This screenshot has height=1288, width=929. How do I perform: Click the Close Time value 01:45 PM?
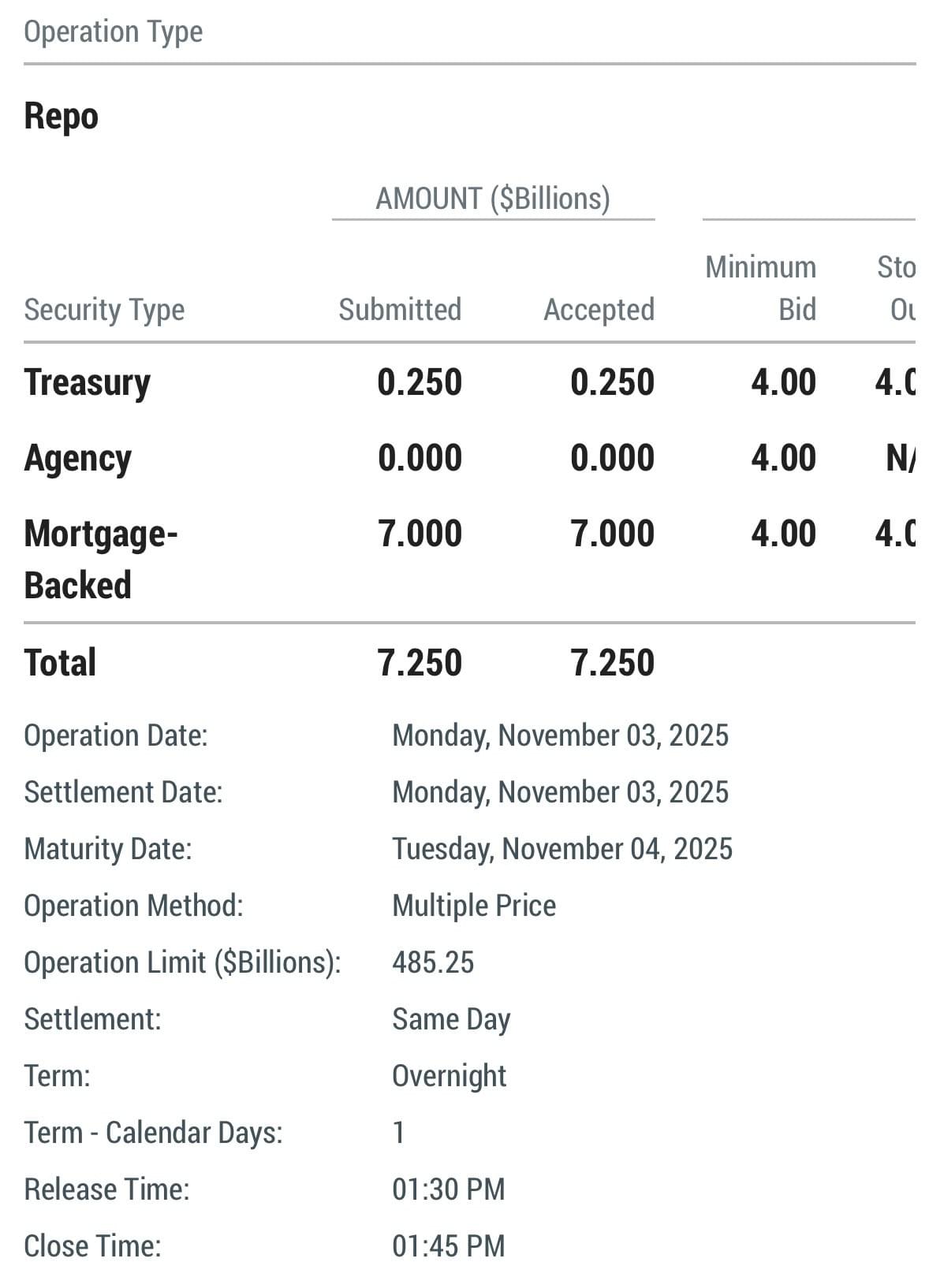pyautogui.click(x=448, y=1246)
